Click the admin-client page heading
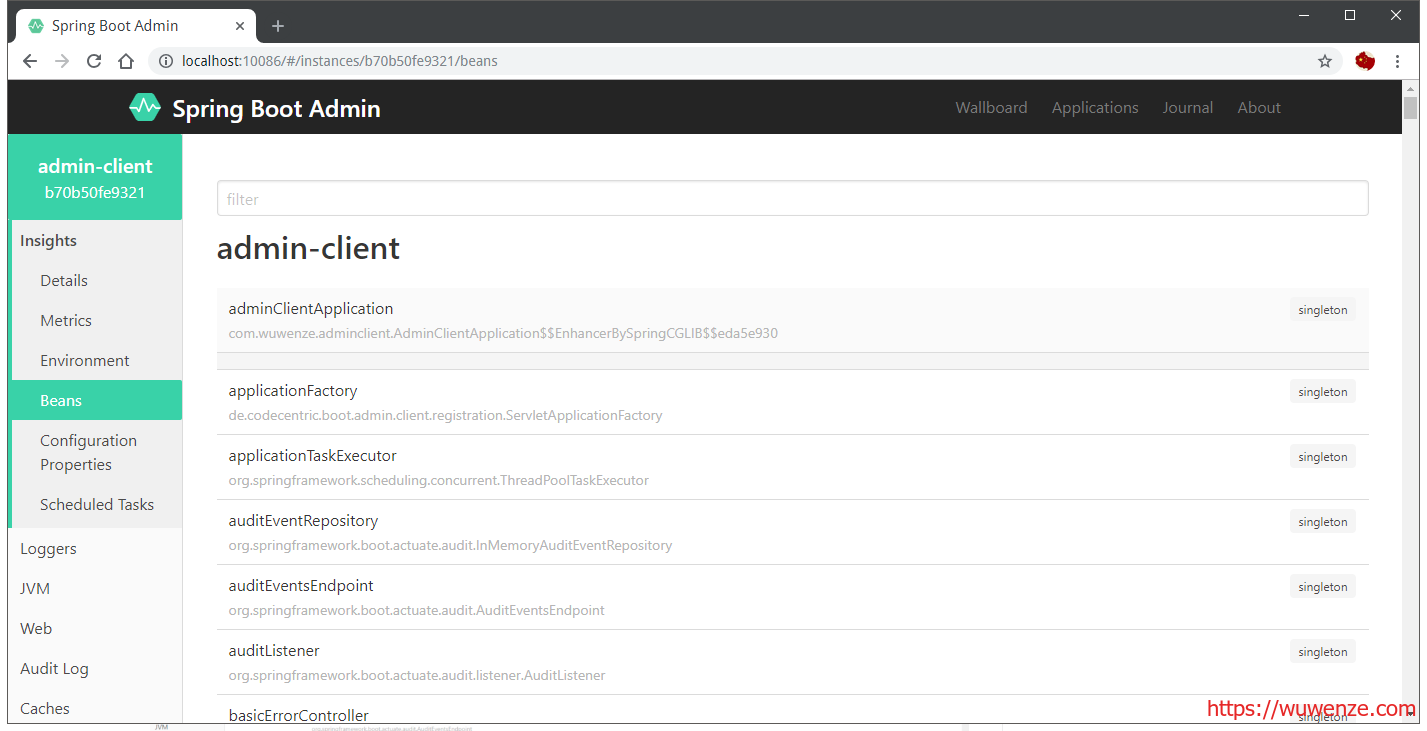Viewport: 1427px width, 731px height. pyautogui.click(x=308, y=248)
